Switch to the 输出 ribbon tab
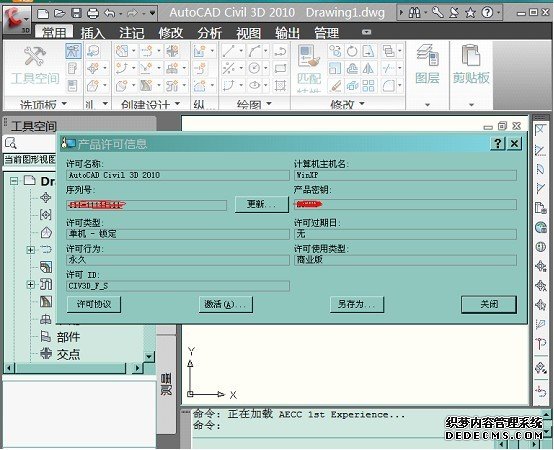The image size is (554, 450). [287, 33]
